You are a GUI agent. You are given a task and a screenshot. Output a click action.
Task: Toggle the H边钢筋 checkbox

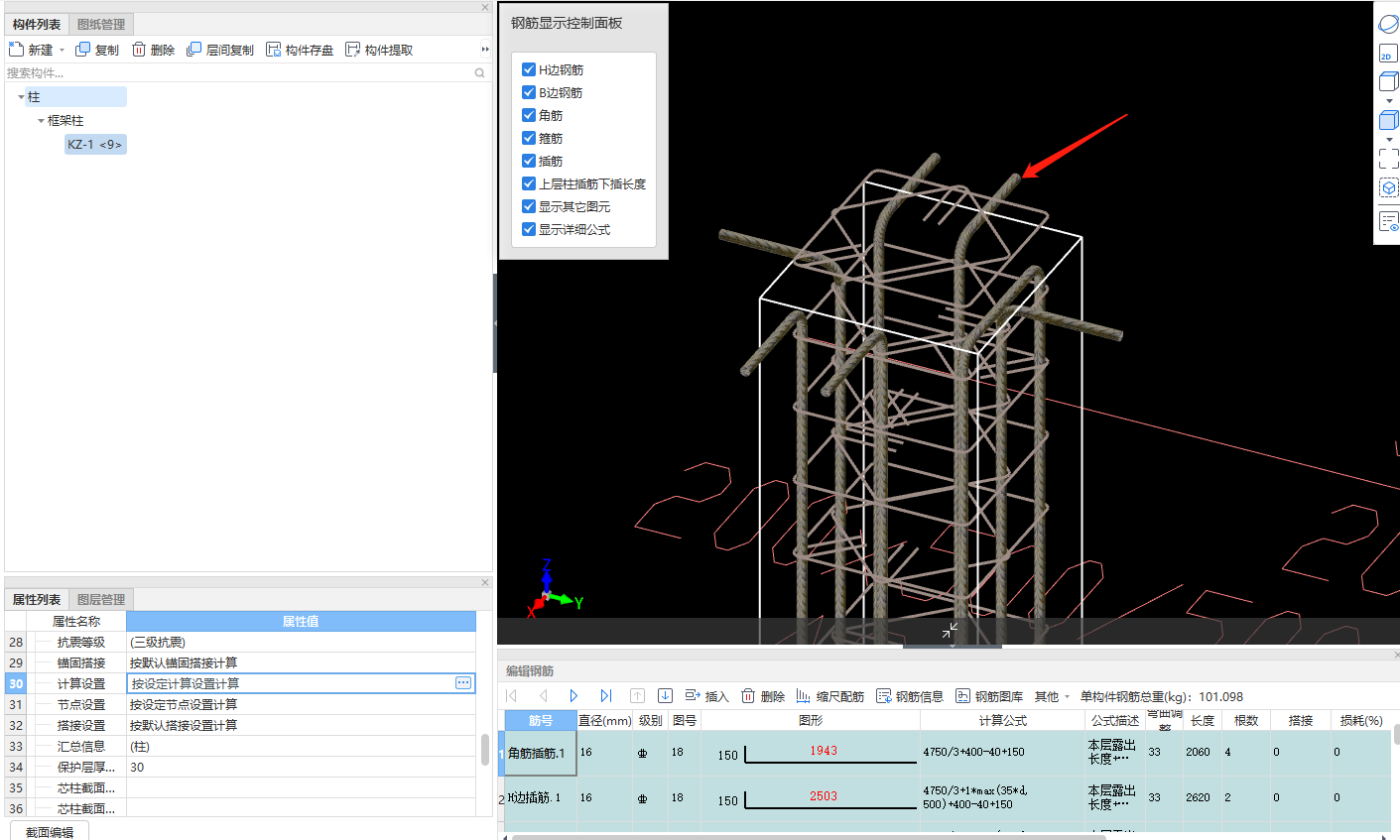pos(529,69)
